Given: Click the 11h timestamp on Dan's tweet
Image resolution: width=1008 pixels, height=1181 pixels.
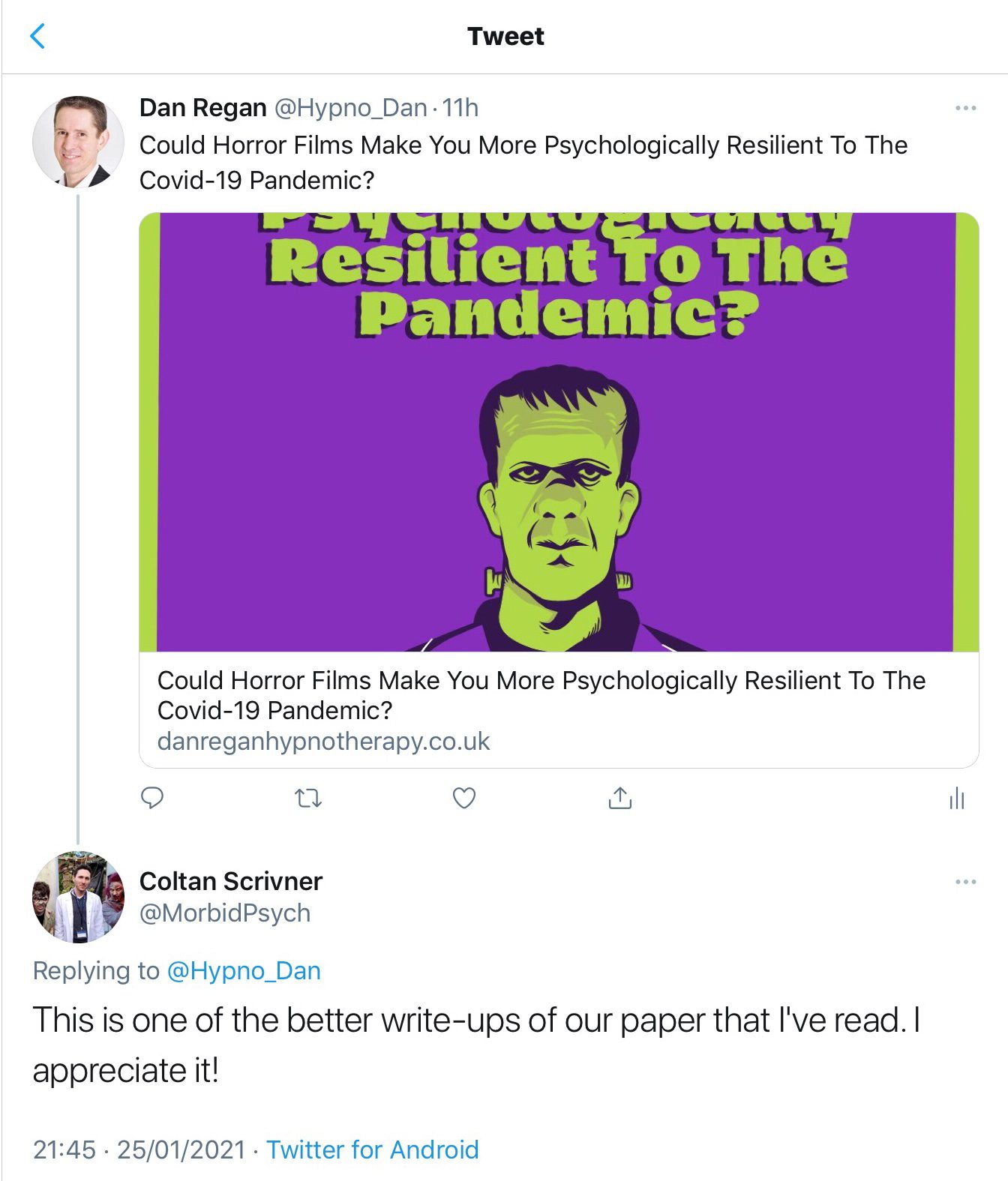Looking at the screenshot, I should (460, 108).
